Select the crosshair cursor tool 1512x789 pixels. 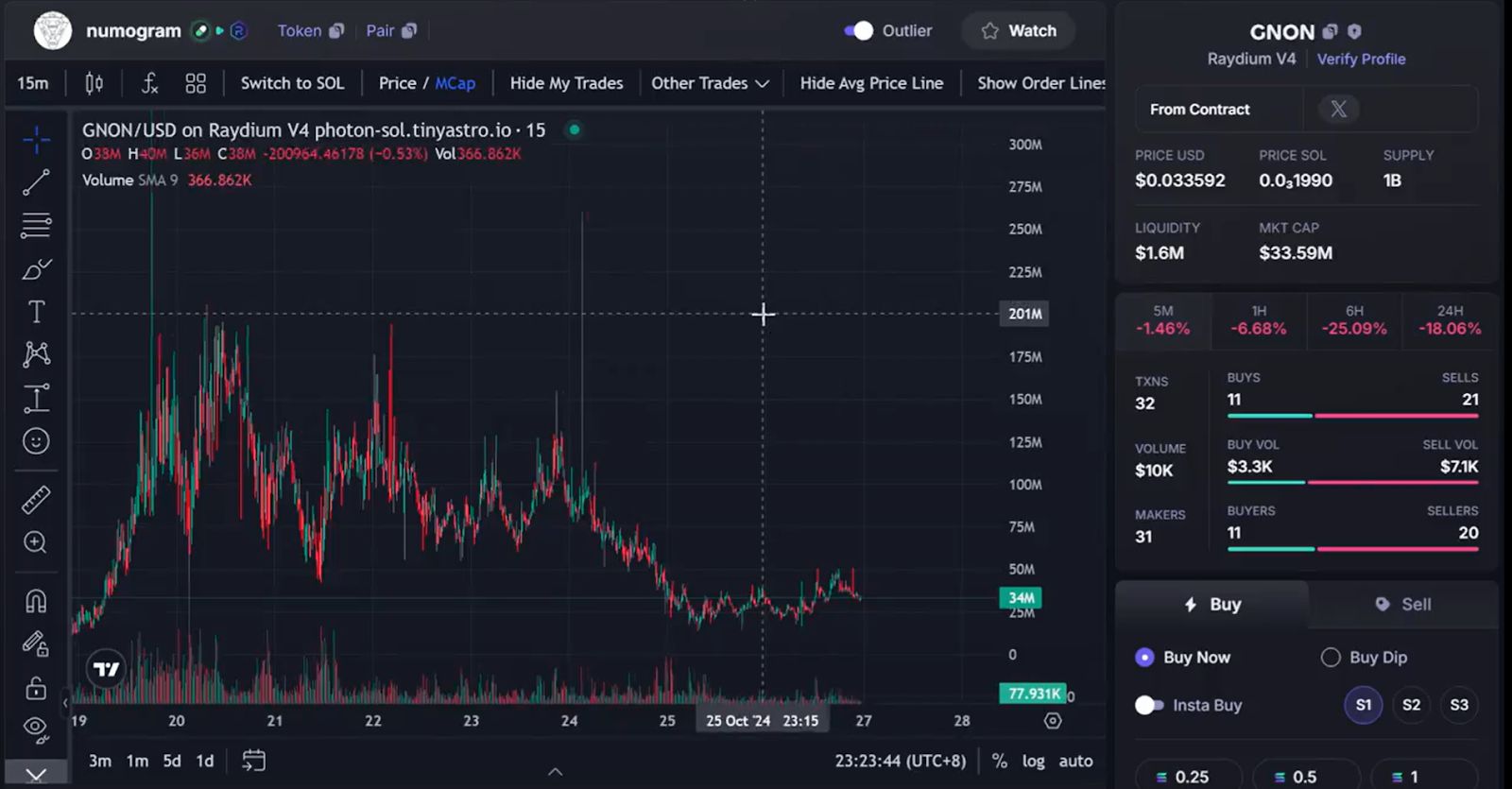point(36,140)
